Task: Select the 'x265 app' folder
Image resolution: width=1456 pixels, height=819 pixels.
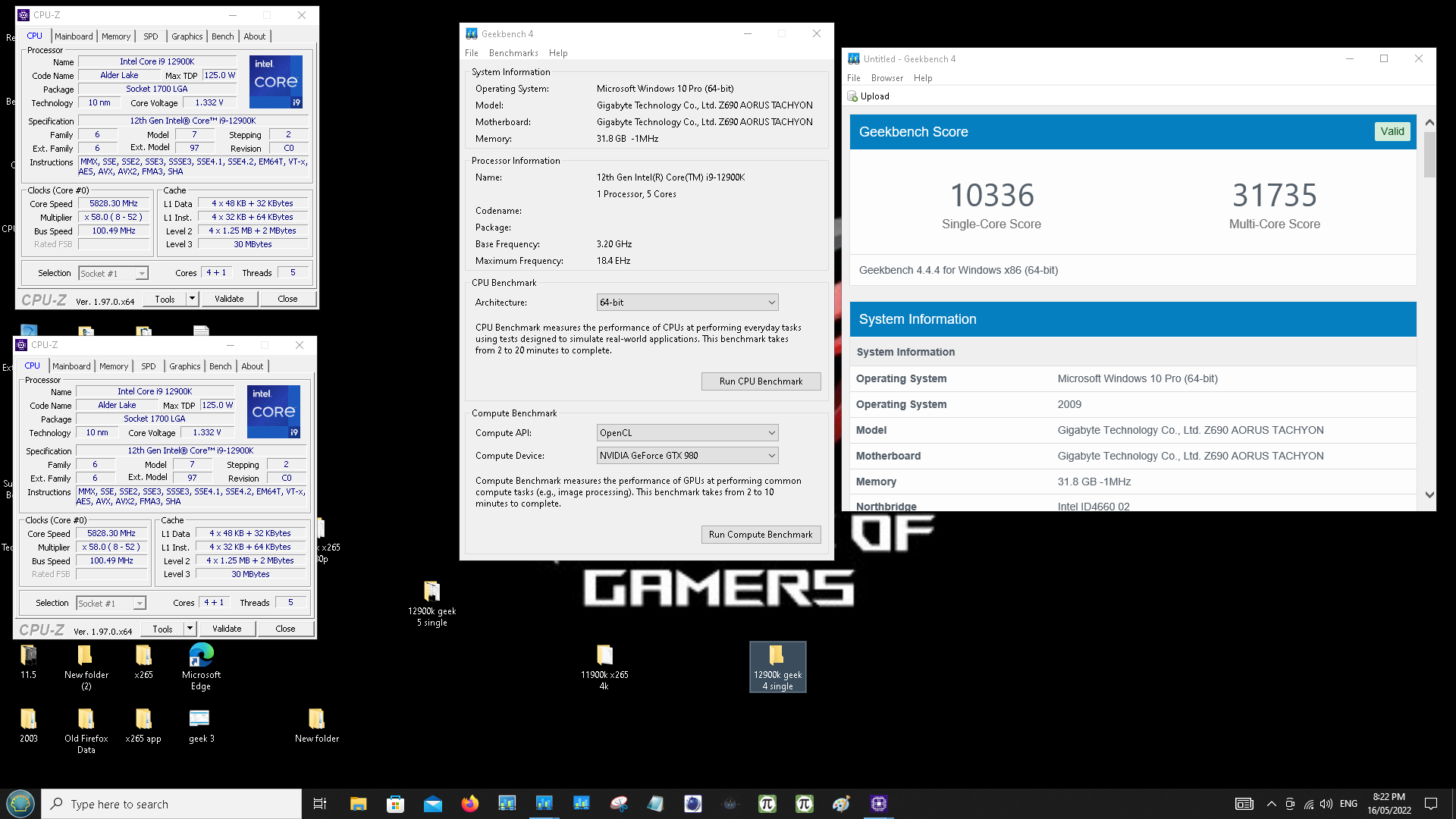Action: coord(143,726)
